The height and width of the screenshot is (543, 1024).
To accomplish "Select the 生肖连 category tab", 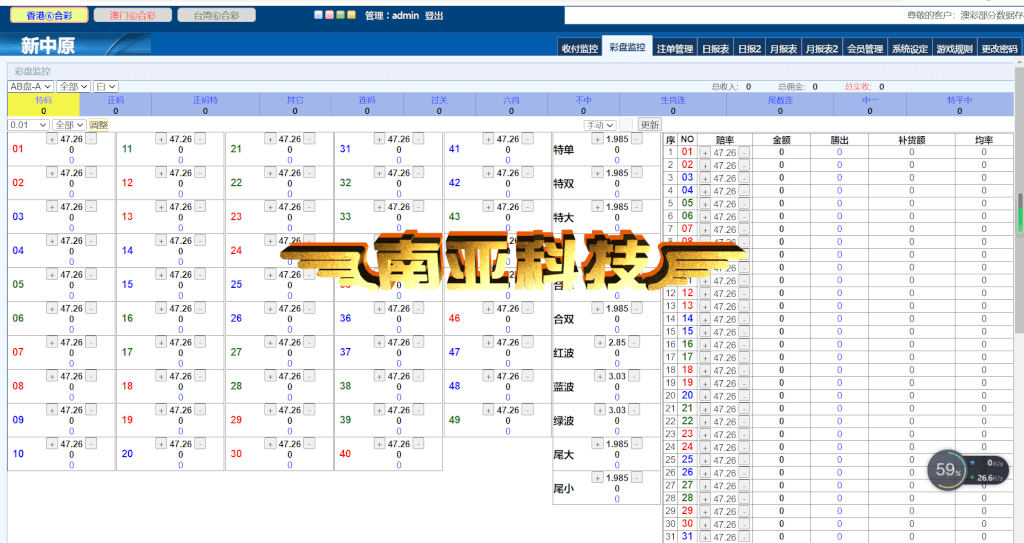I will (673, 105).
